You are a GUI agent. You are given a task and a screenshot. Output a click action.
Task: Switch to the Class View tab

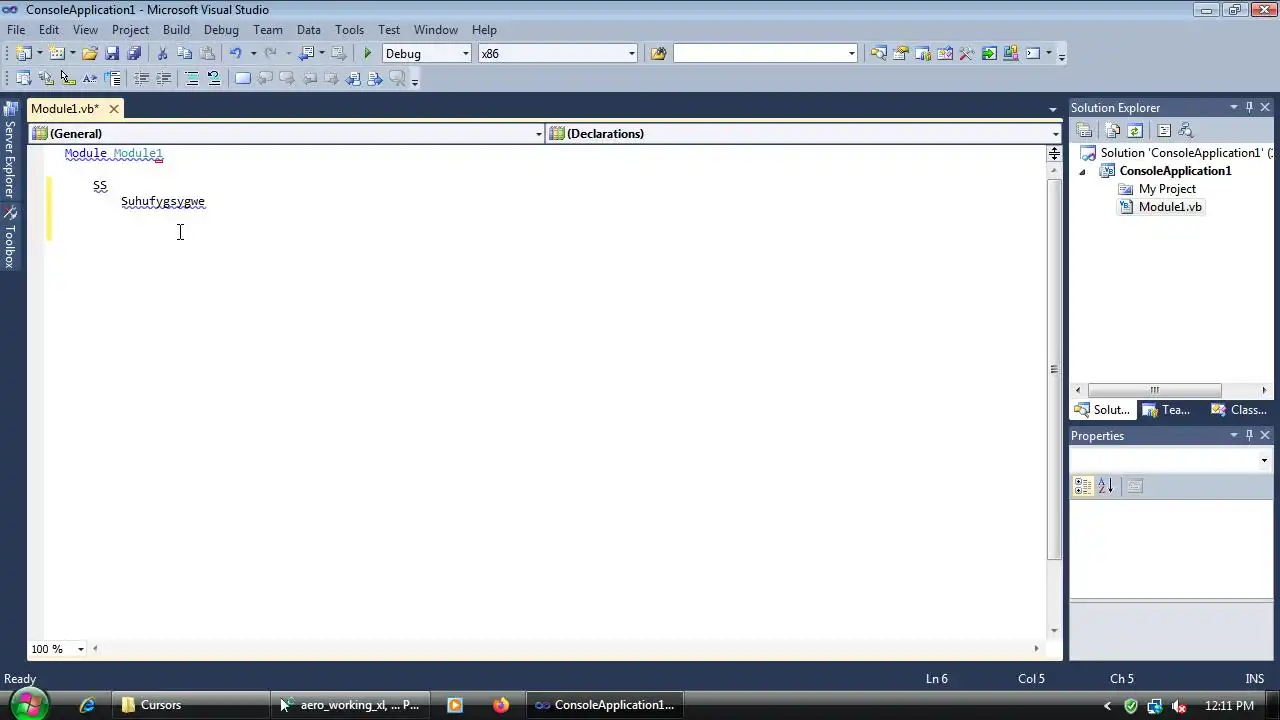[x=1238, y=409]
